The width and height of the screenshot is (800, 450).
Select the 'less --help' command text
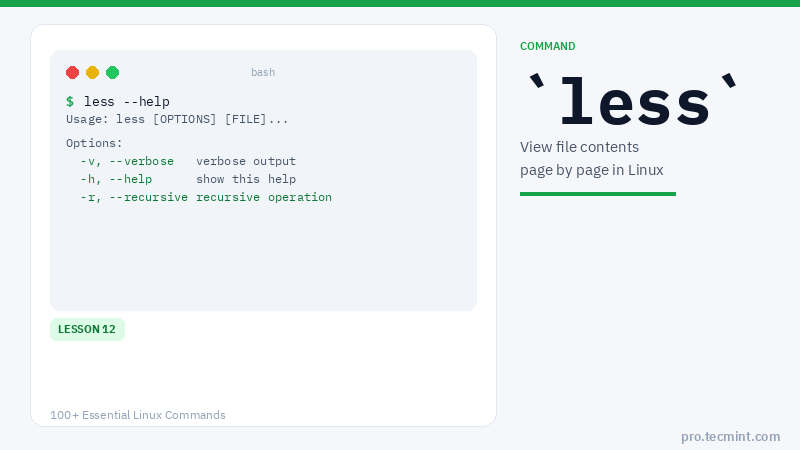(127, 101)
